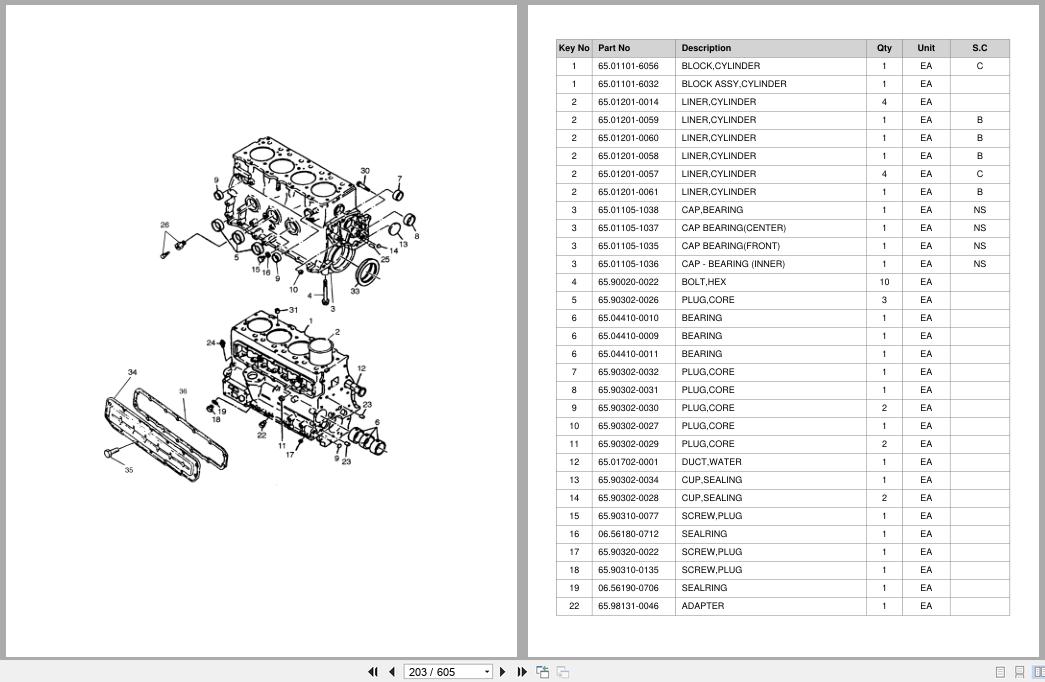Screen dimensions: 1045x682
Task: Click callout 26 on the left of diagram
Action: coord(165,225)
